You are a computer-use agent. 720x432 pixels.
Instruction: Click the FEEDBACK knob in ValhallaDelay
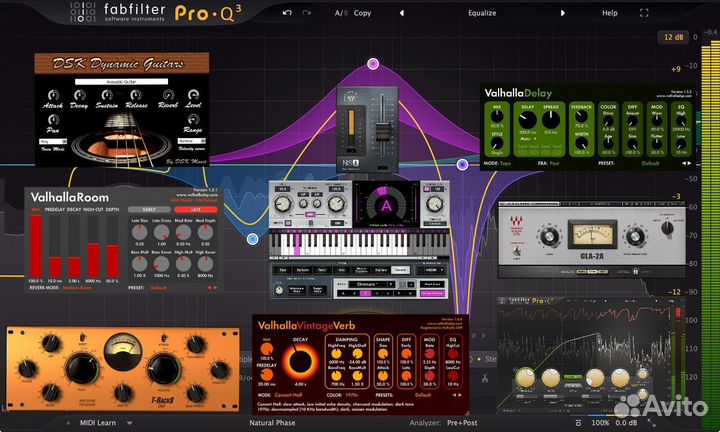tap(581, 117)
